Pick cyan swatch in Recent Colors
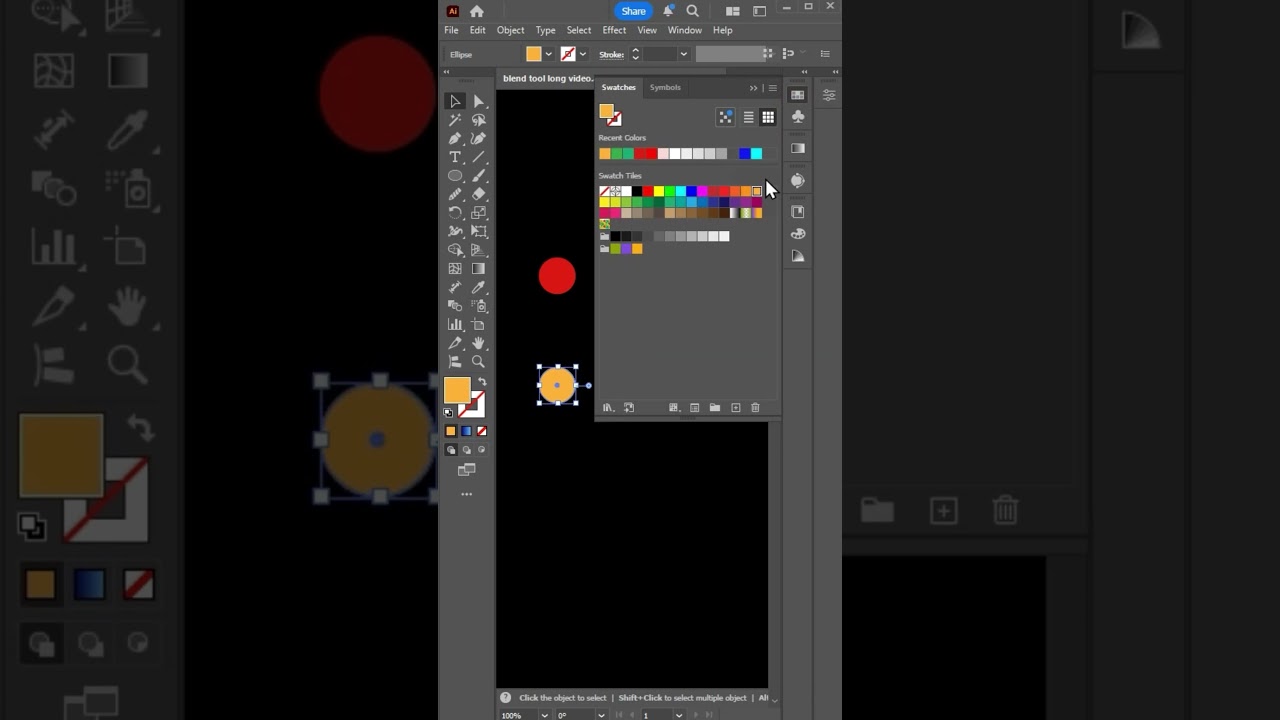Screen dimensions: 1280x720 coord(757,154)
